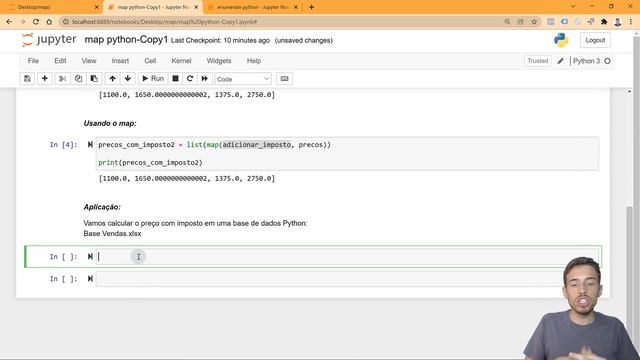Open the Cell menu
Viewport: 640px width, 360px height.
[150, 61]
